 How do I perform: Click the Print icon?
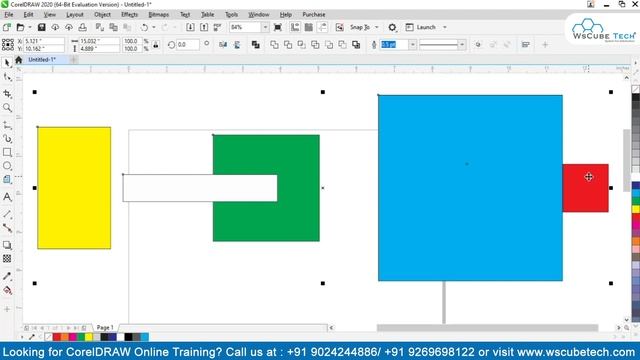tap(82, 27)
